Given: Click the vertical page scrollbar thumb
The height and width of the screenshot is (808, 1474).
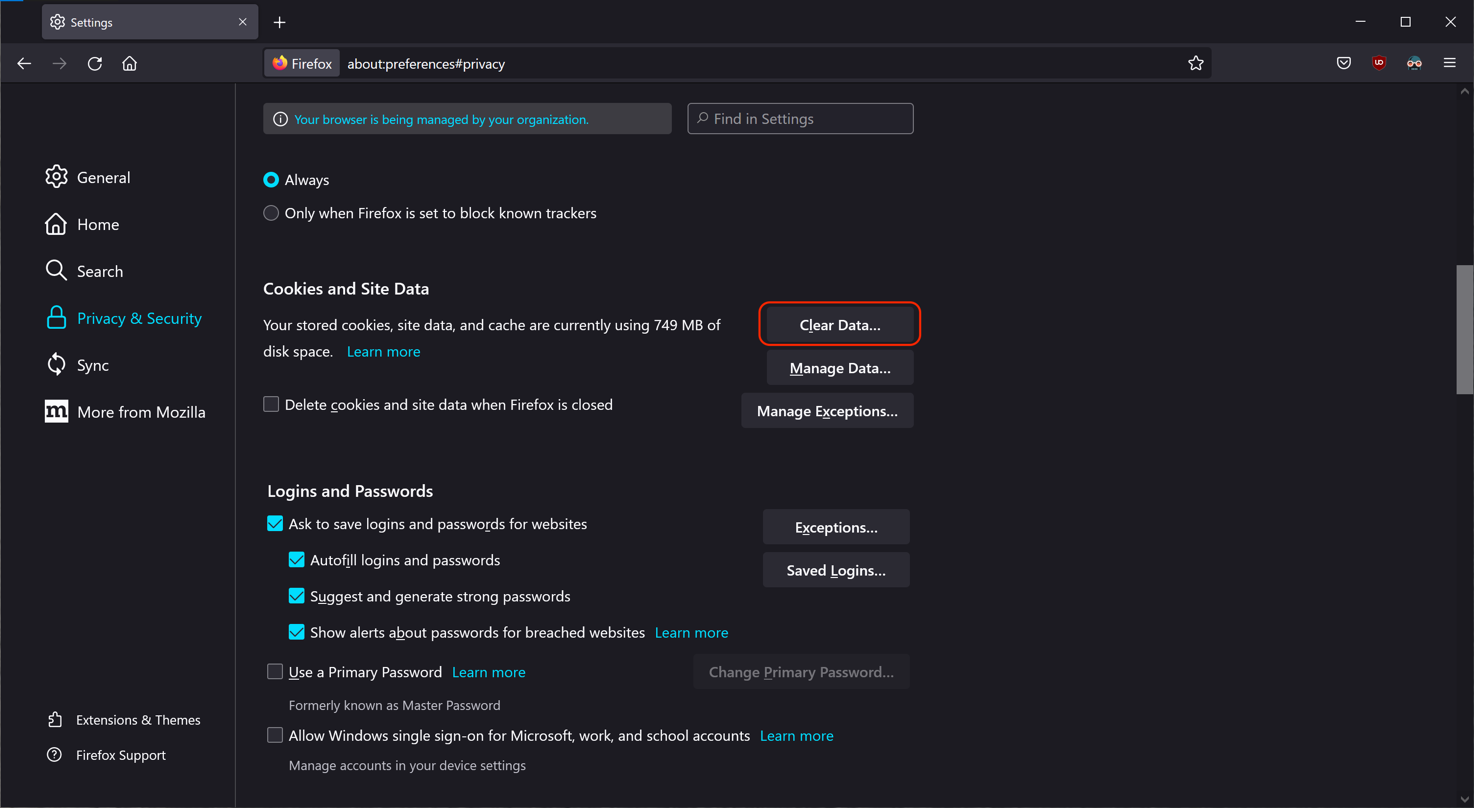Looking at the screenshot, I should [x=1464, y=329].
